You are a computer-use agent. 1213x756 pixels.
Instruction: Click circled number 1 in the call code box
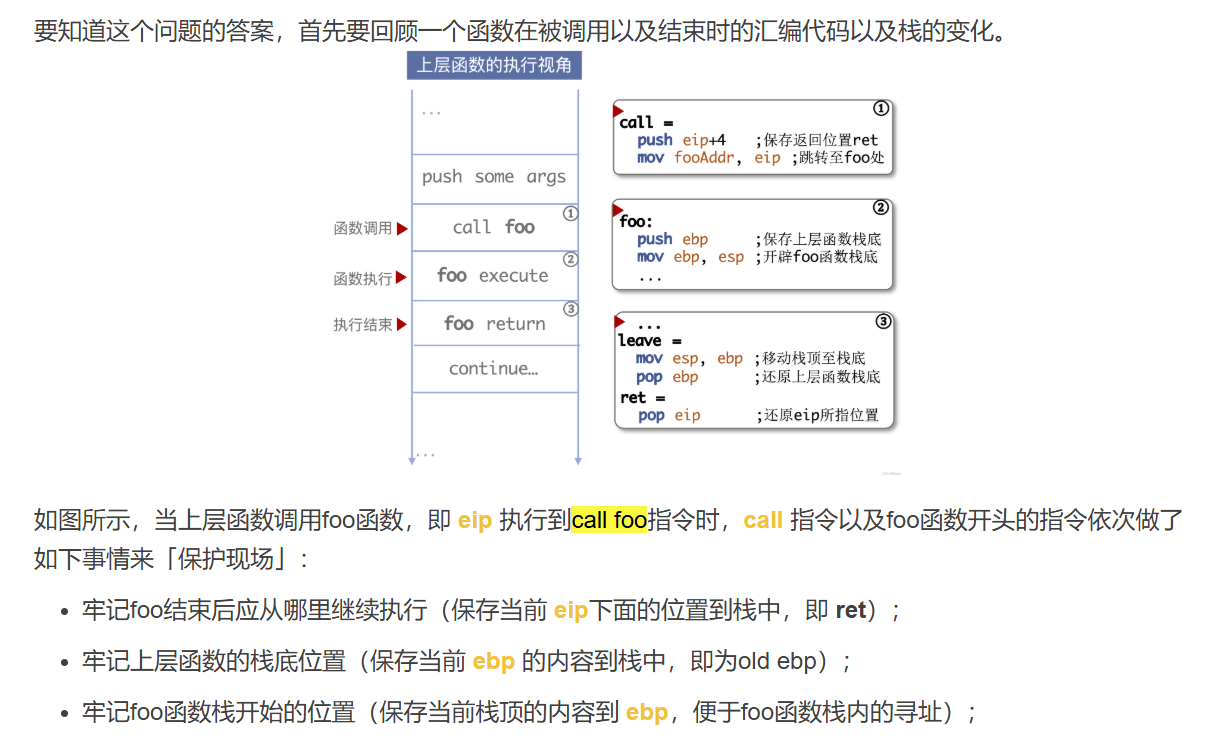click(x=881, y=108)
